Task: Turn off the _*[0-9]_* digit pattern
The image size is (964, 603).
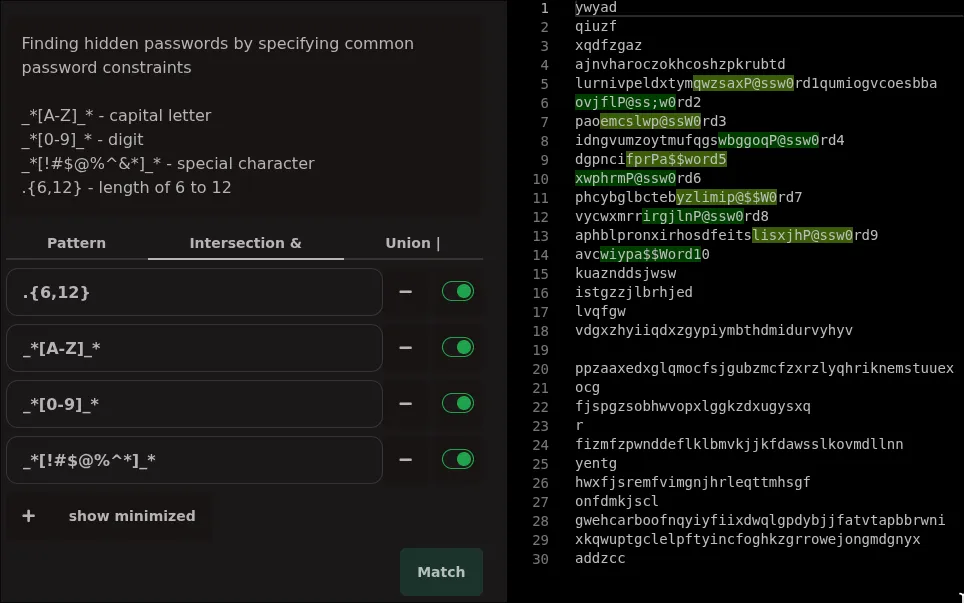Action: [x=457, y=404]
